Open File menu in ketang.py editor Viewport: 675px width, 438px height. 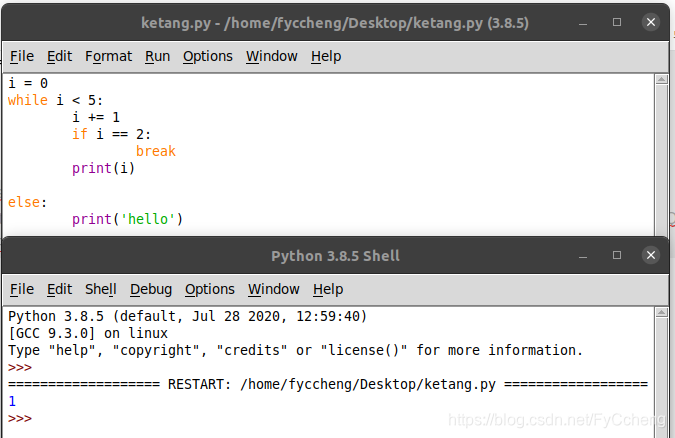(x=22, y=56)
